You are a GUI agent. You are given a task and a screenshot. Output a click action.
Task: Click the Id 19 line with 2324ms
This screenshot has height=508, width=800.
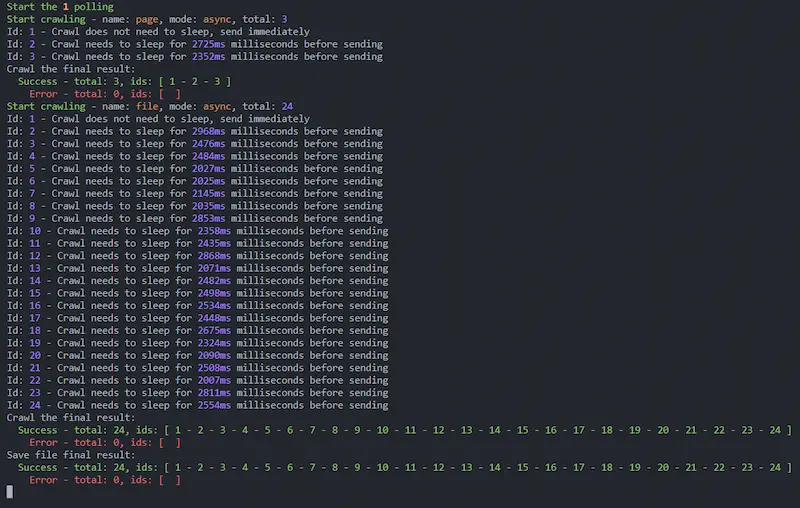click(x=197, y=343)
